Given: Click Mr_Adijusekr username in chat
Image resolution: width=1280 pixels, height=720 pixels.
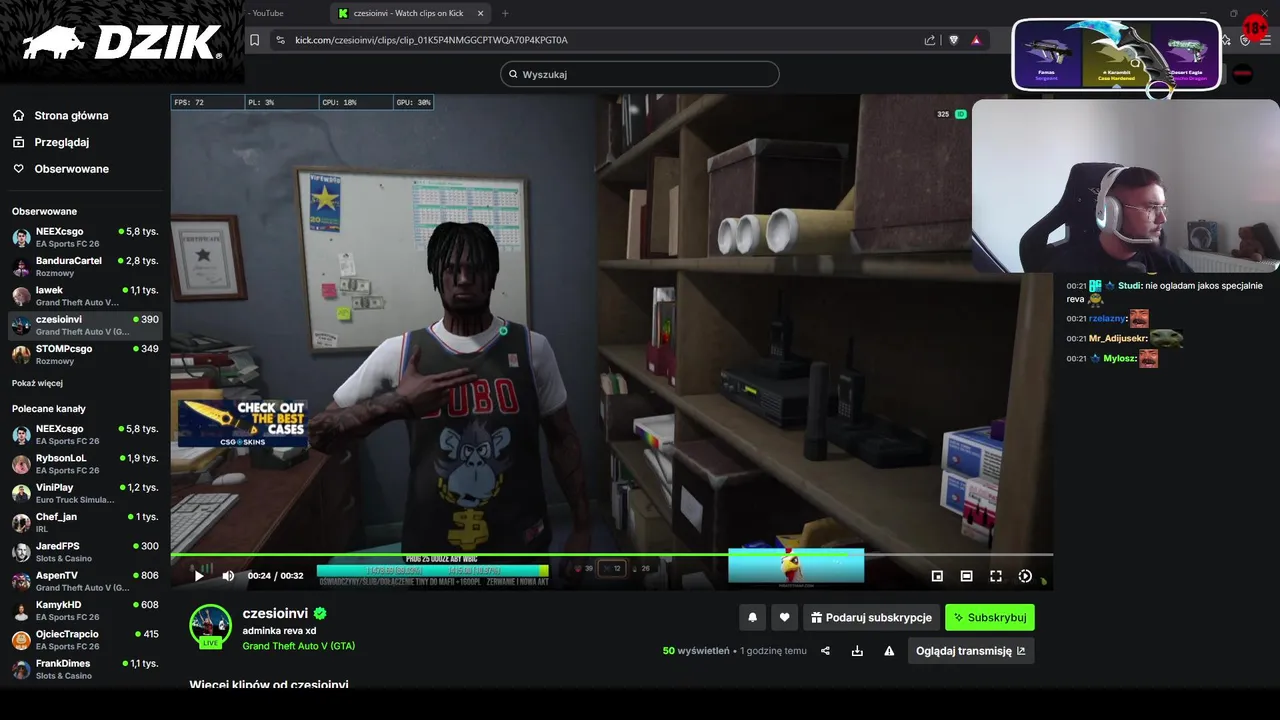Looking at the screenshot, I should (x=1118, y=339).
